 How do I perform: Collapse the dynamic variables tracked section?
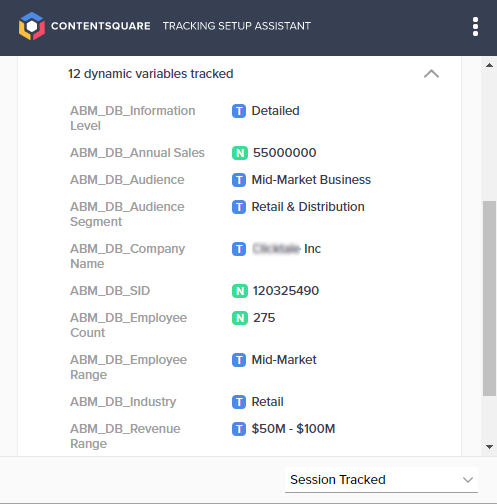tap(431, 74)
